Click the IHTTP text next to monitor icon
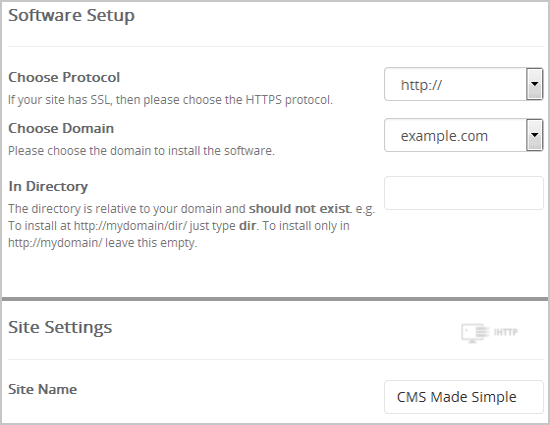Screen dimensions: 550x425 [x=505, y=332]
